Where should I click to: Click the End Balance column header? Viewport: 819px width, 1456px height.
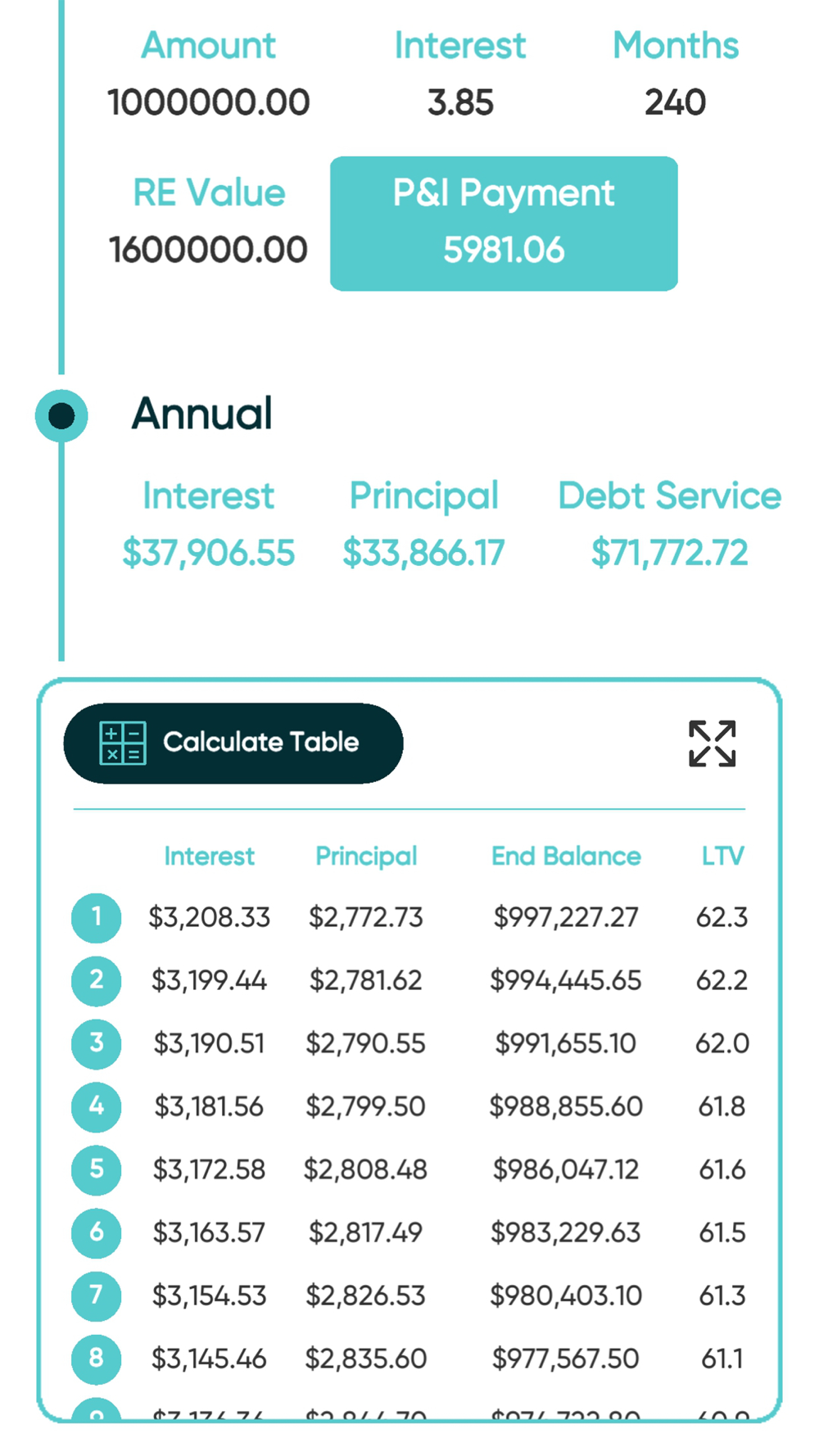coord(566,857)
